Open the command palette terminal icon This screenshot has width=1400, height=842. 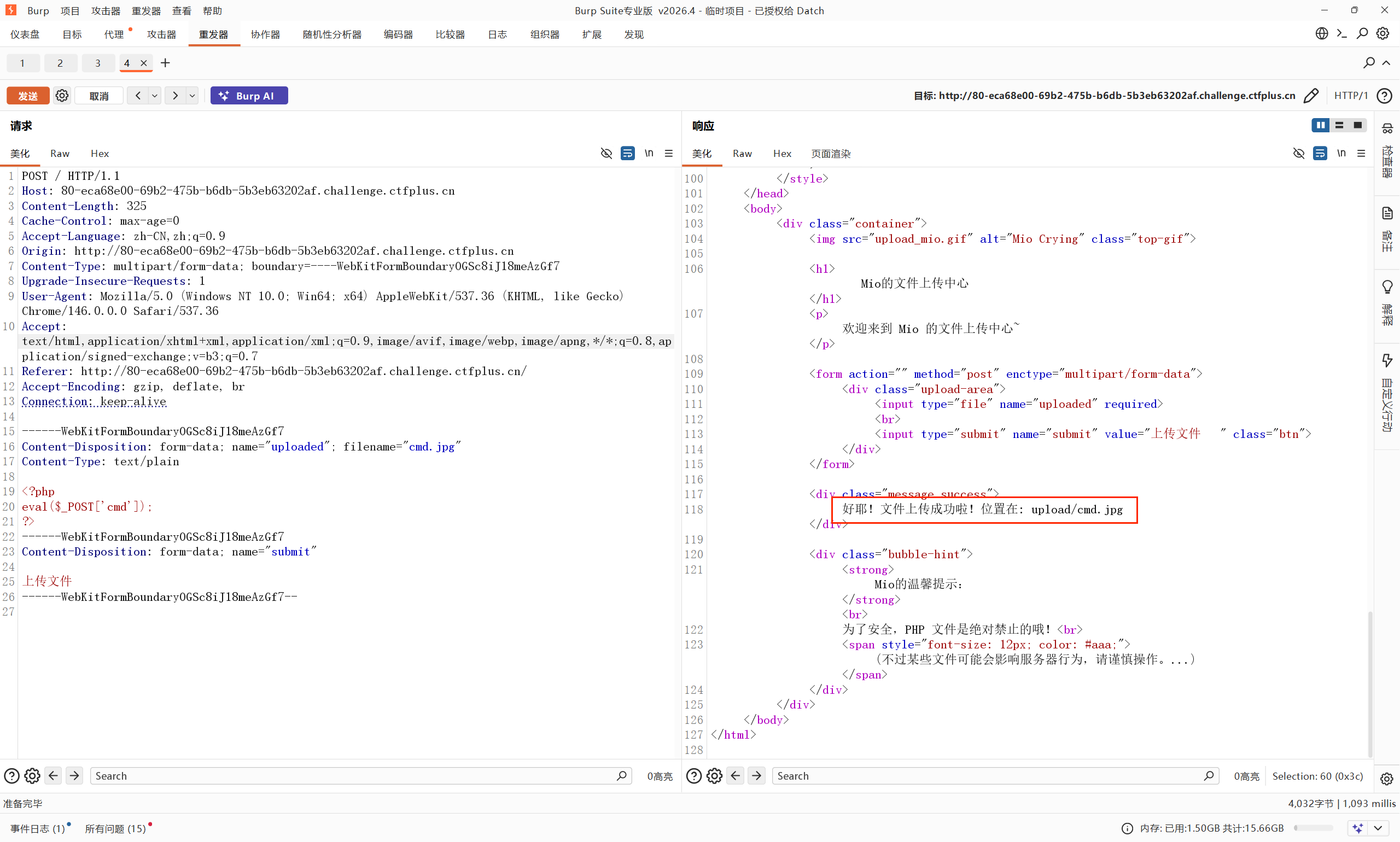click(x=1342, y=34)
